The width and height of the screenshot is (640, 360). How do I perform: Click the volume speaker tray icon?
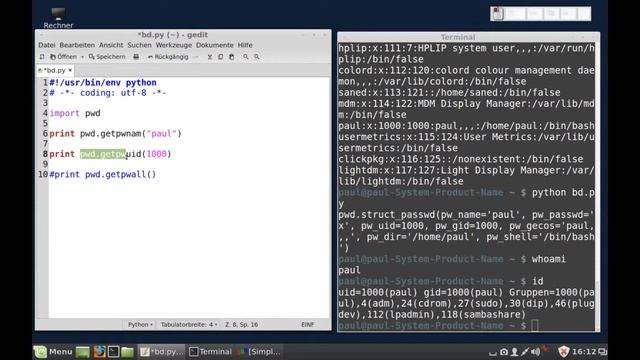[536, 351]
